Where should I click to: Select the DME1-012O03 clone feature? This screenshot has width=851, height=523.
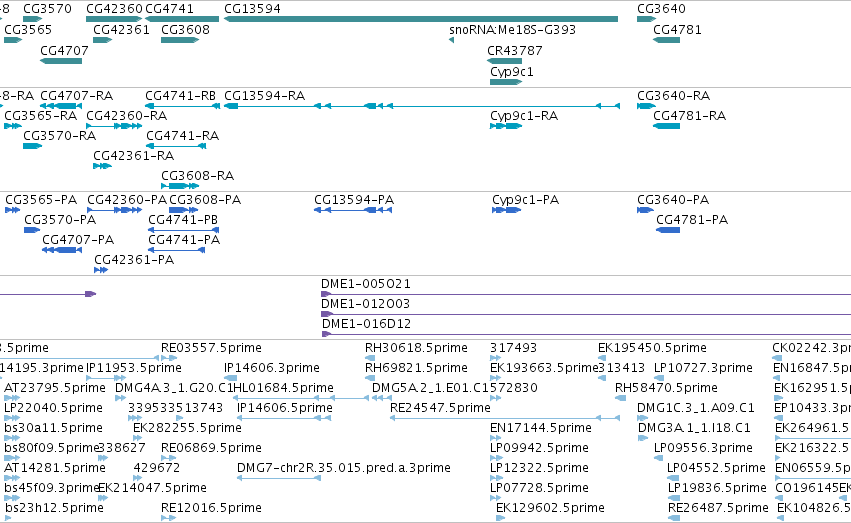[586, 314]
